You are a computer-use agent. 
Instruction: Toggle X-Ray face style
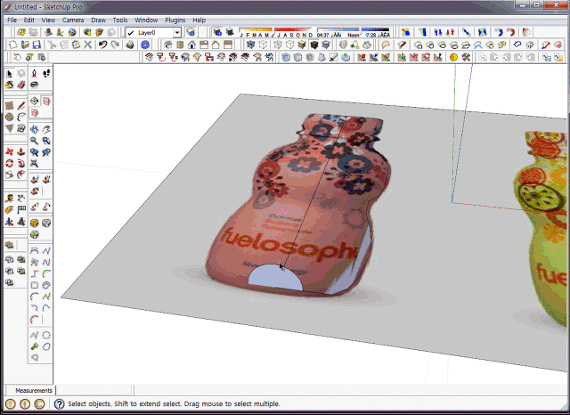251,45
